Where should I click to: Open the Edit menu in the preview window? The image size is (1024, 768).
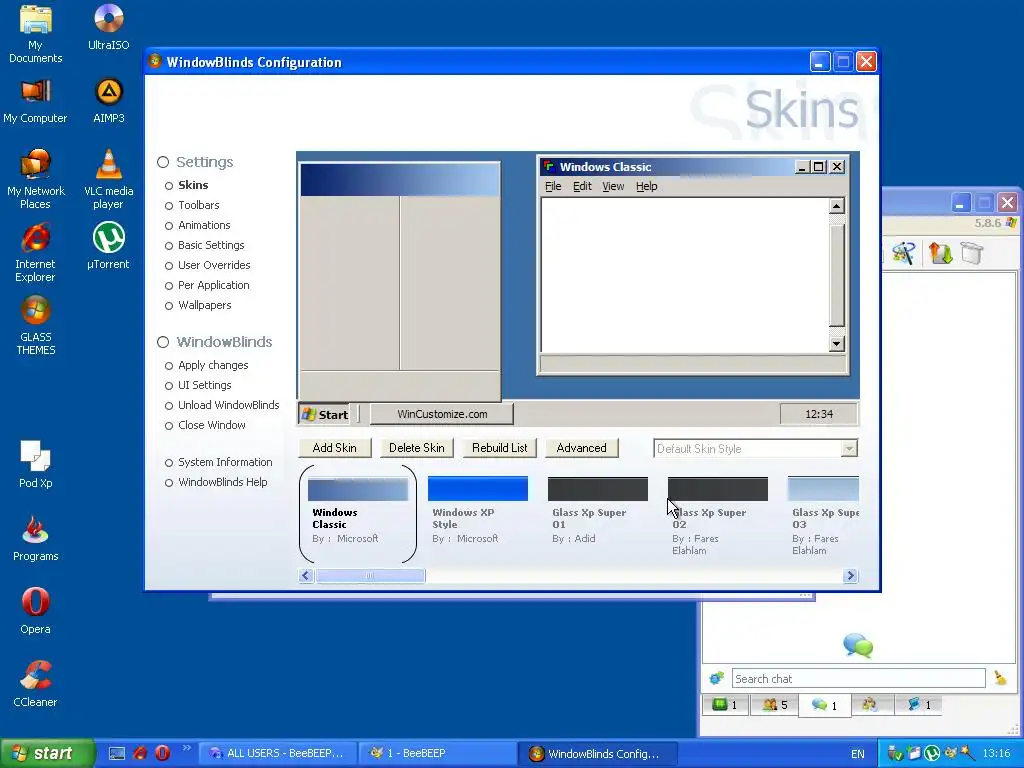pyautogui.click(x=582, y=187)
